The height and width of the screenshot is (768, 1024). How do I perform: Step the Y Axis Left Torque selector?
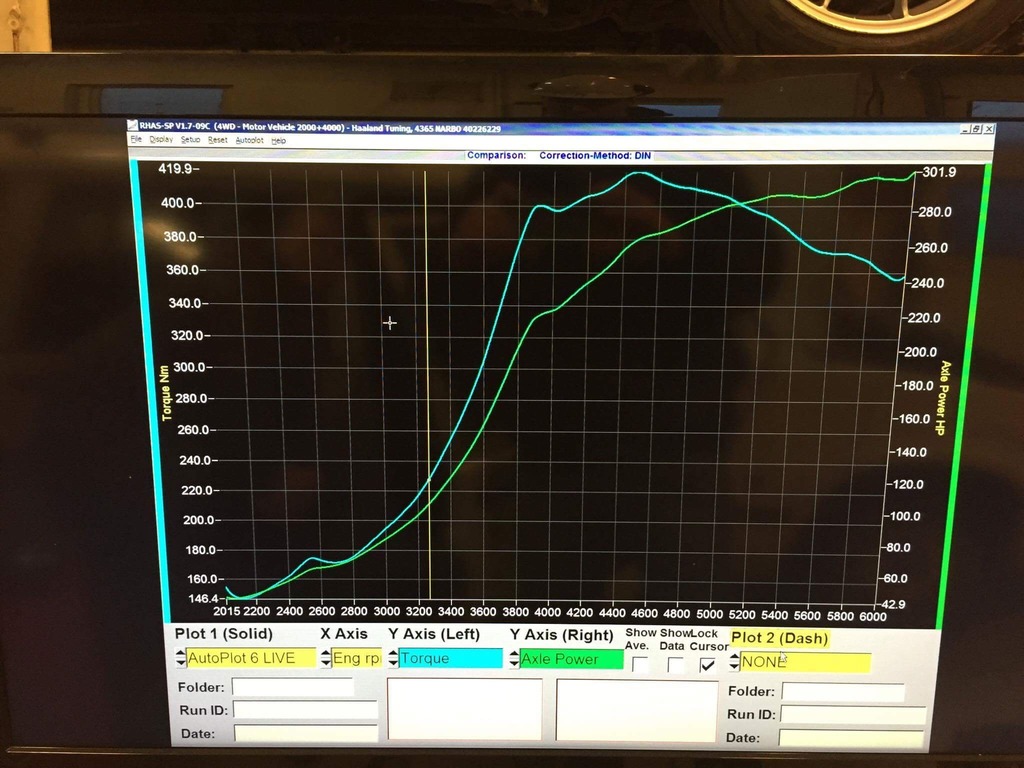[393, 658]
